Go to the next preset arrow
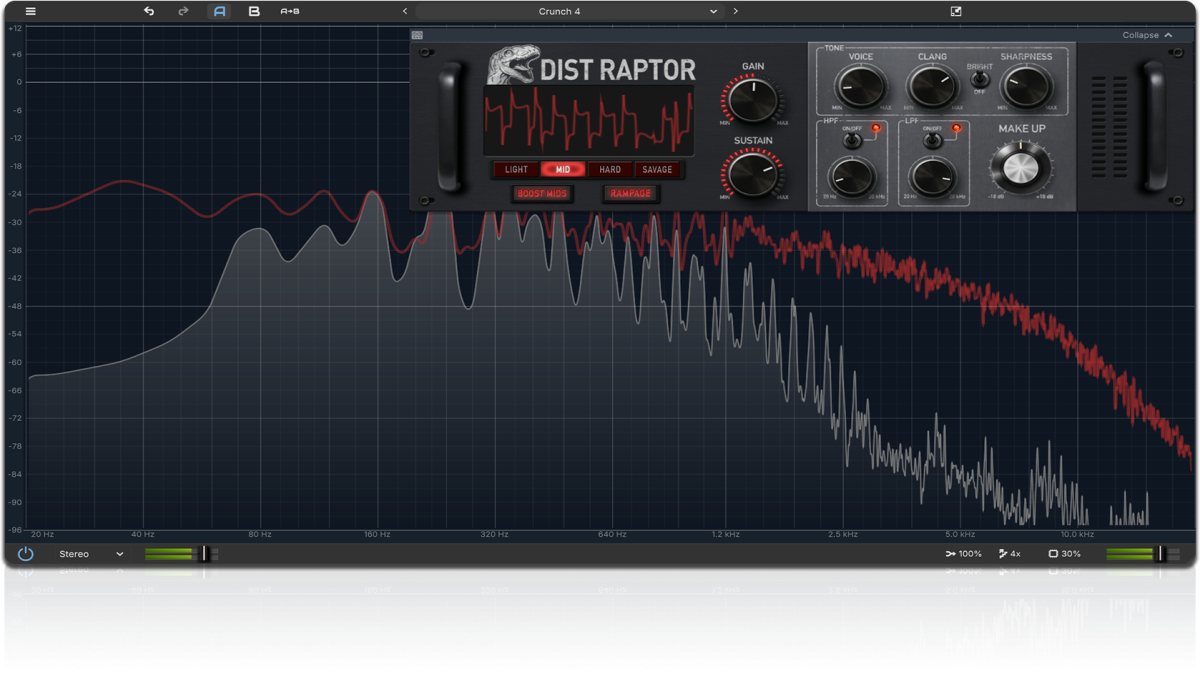The image size is (1200, 674). click(736, 11)
